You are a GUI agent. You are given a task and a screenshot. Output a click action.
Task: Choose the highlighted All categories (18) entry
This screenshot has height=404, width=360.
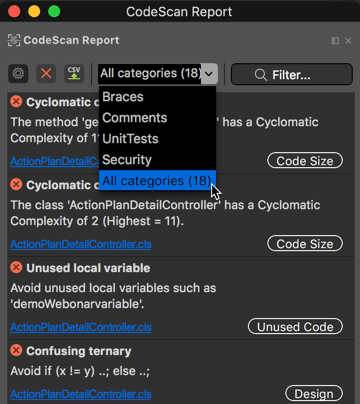[x=157, y=180]
